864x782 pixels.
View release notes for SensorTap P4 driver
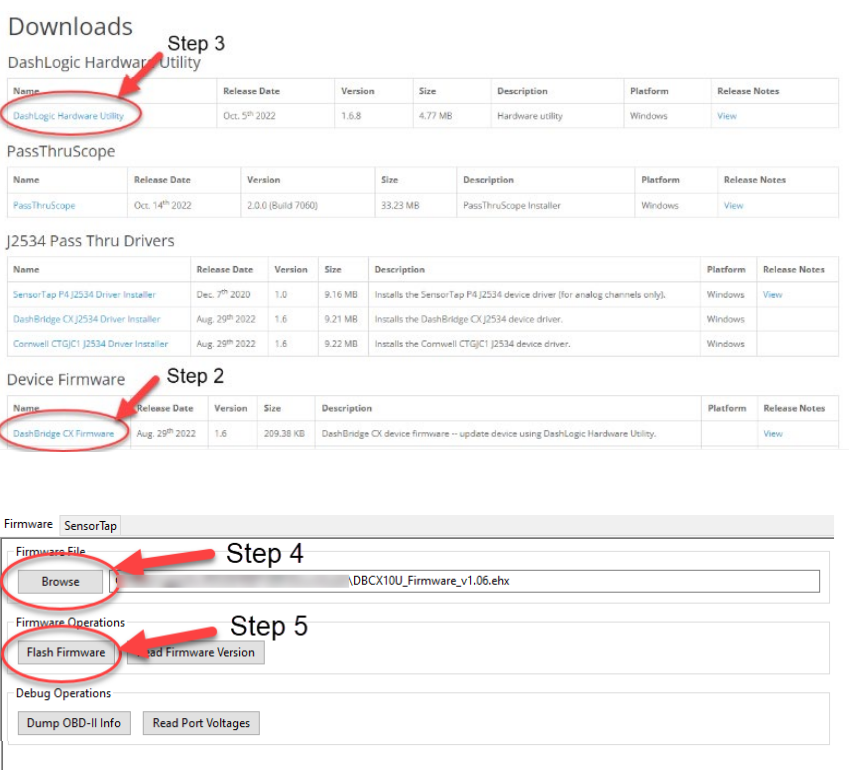[773, 295]
